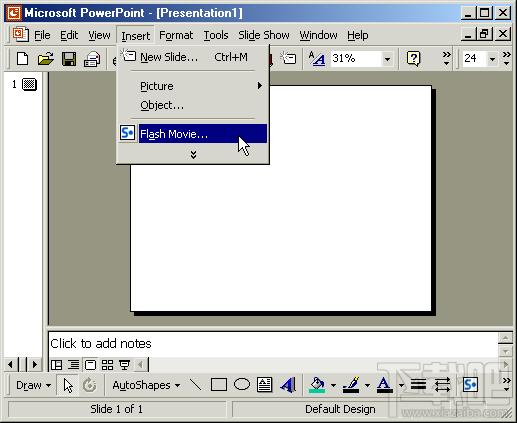Image resolution: width=517 pixels, height=423 pixels.
Task: Click the Fill Color paint bucket icon
Action: pos(317,385)
